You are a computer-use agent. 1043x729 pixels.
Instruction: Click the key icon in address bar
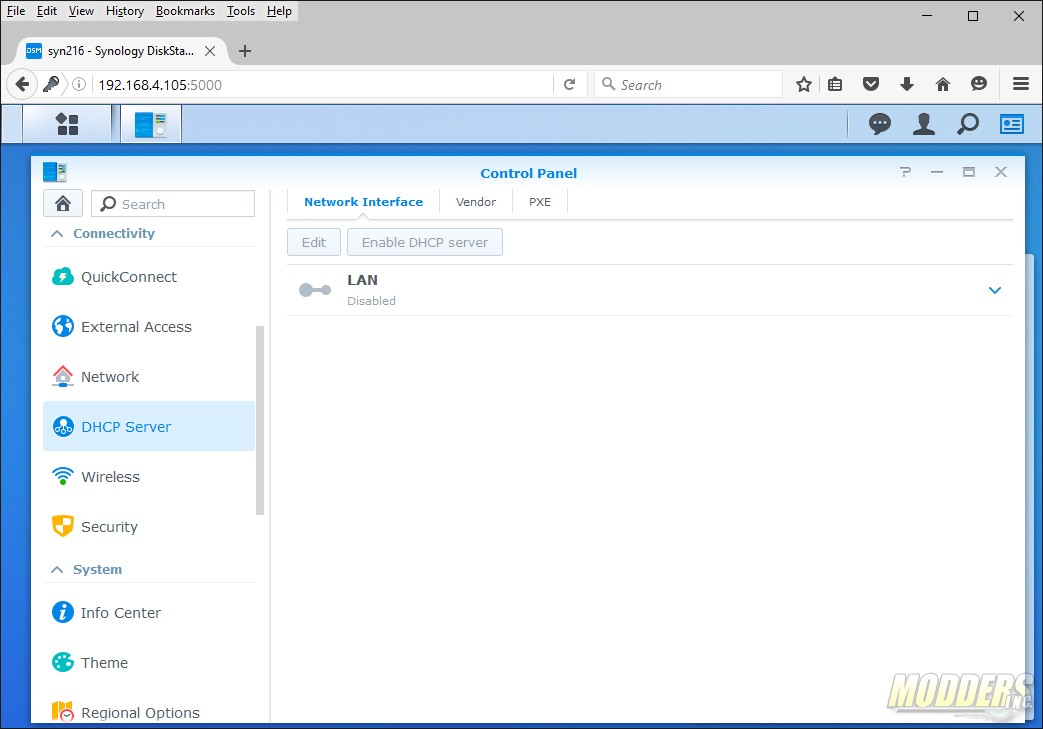[x=51, y=84]
